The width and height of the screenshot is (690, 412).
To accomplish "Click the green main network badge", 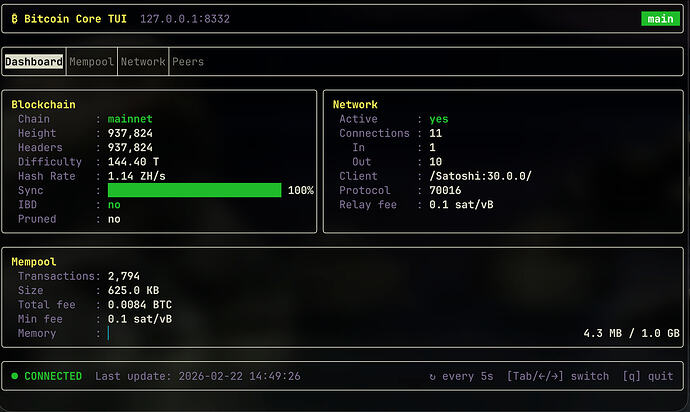I will pos(660,19).
